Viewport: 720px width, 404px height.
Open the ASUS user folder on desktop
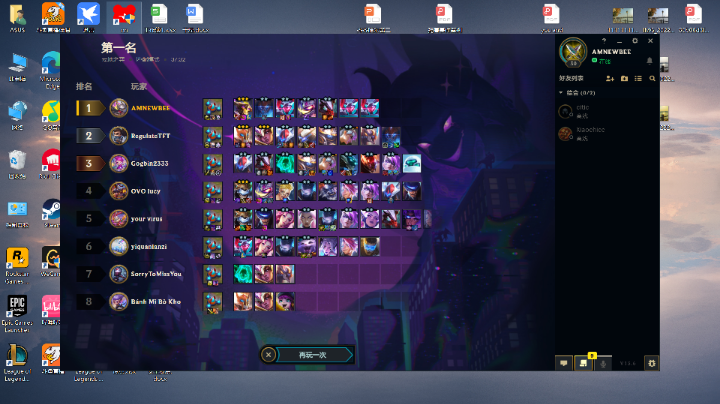tap(17, 18)
